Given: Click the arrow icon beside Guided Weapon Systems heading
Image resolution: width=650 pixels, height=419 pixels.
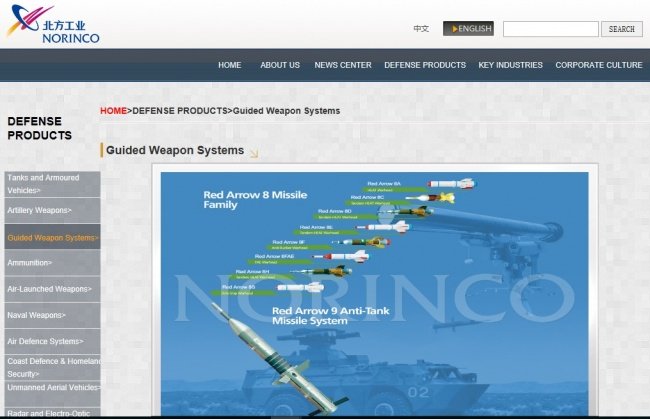Looking at the screenshot, I should (254, 153).
